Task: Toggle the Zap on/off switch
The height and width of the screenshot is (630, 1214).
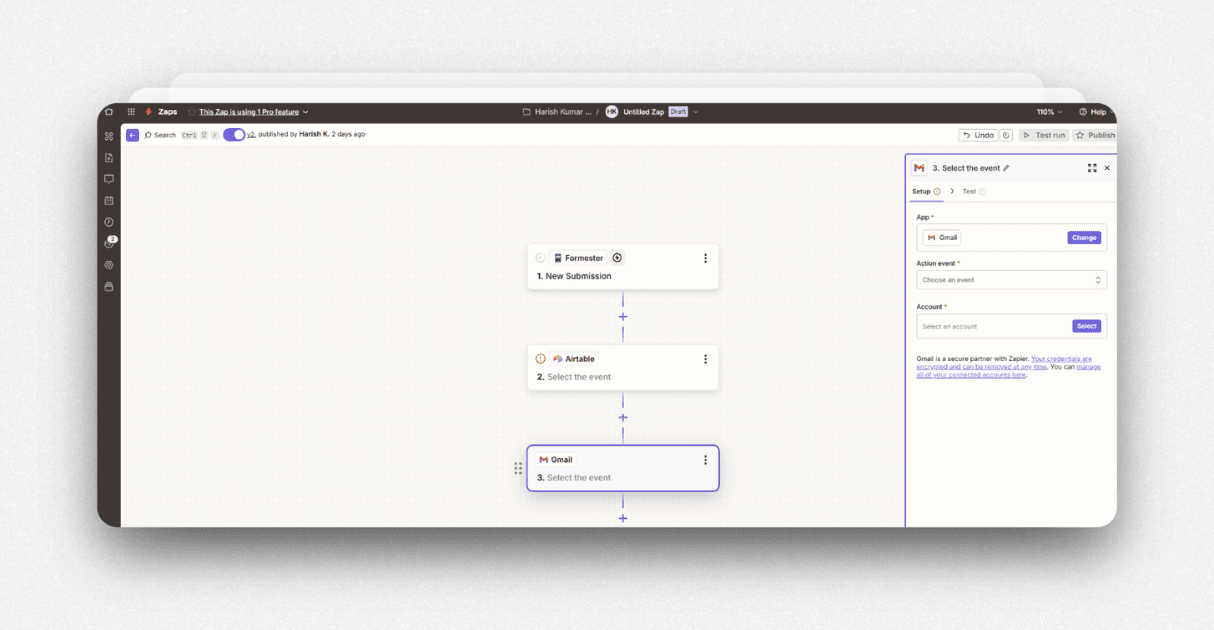Action: tap(234, 135)
